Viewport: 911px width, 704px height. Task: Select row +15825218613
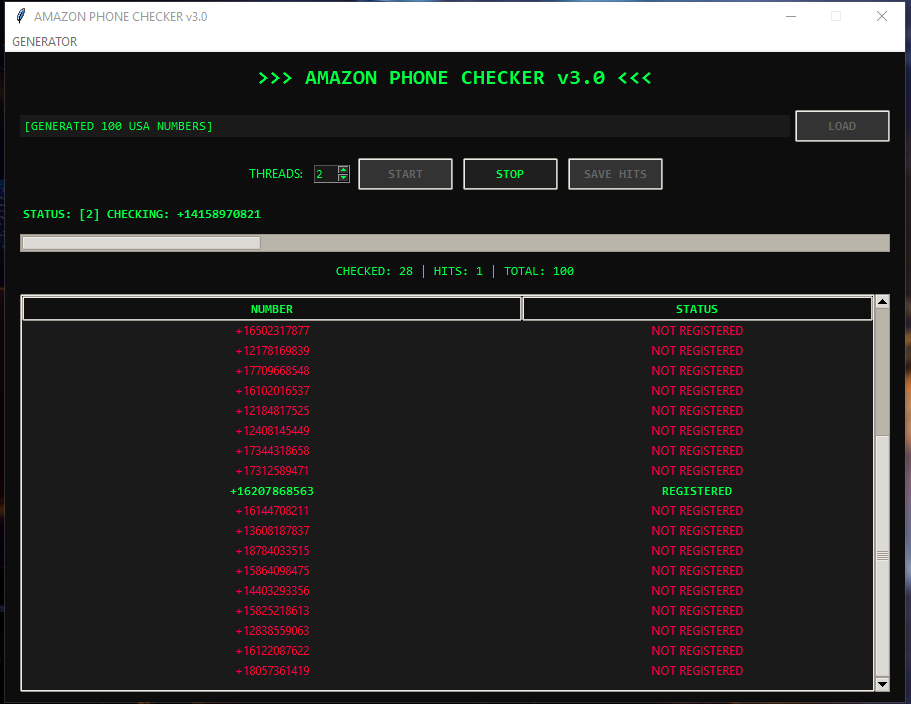pyautogui.click(x=447, y=610)
